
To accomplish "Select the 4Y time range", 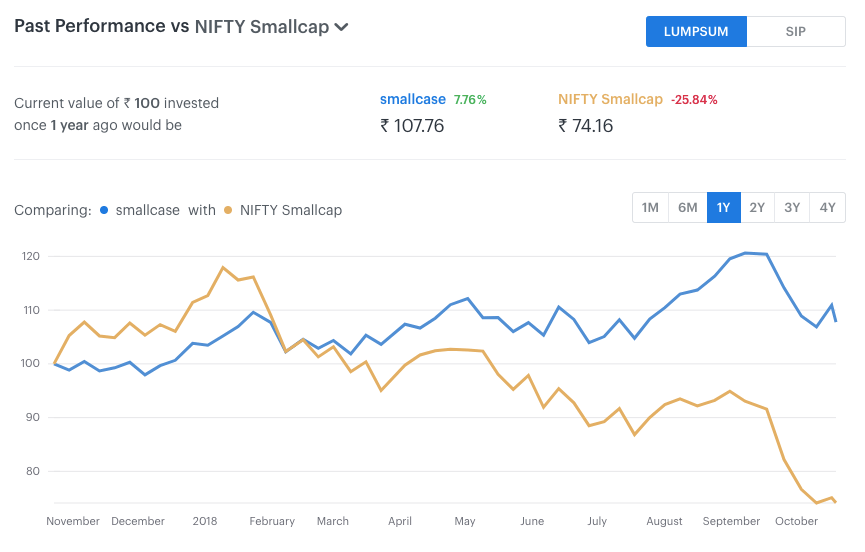I will (827, 207).
